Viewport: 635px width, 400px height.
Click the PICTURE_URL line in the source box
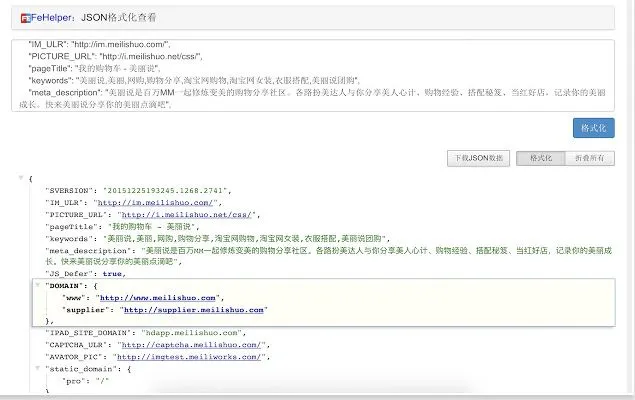115,56
